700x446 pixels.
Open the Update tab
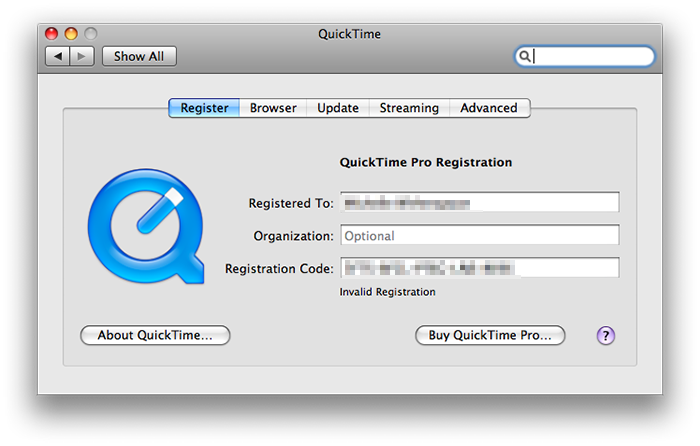pos(338,108)
